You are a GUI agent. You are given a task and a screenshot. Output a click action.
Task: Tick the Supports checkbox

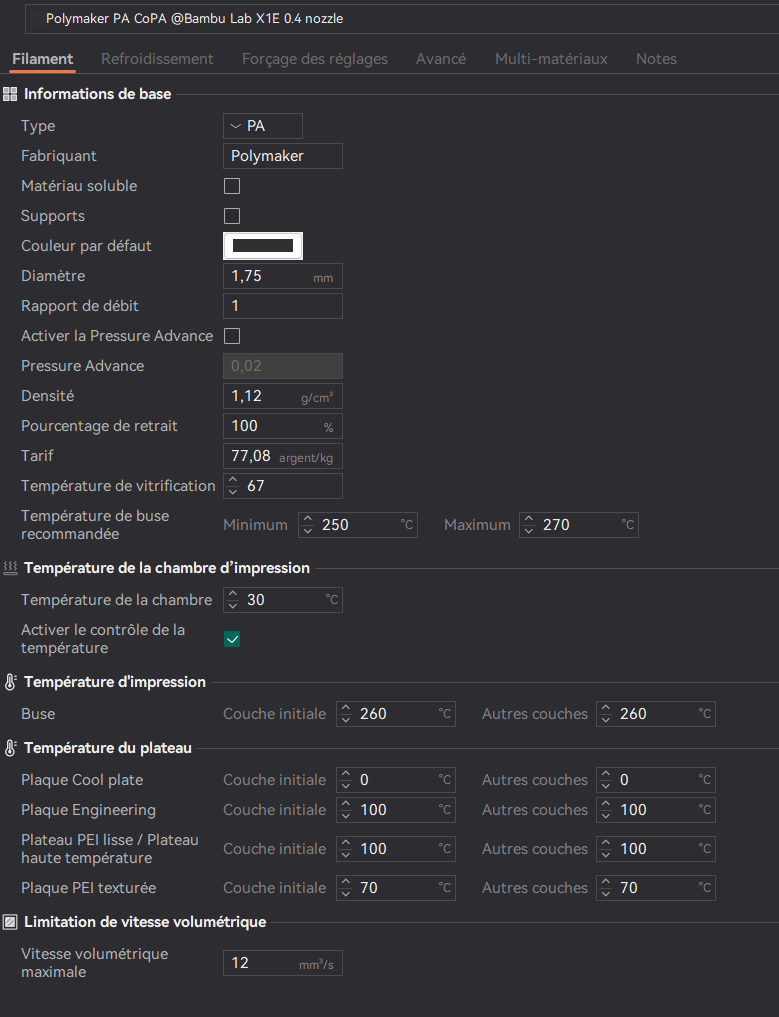(232, 216)
